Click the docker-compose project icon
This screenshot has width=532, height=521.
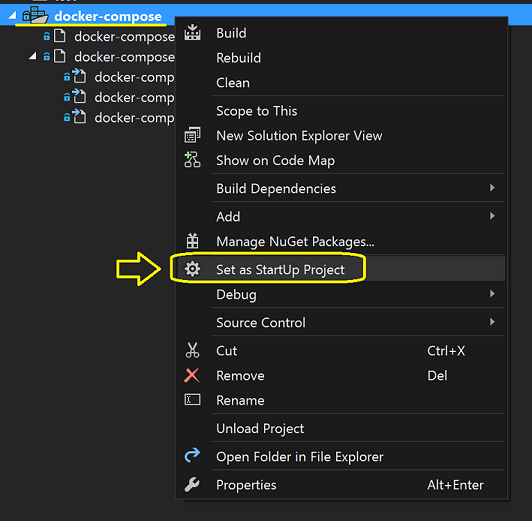click(x=35, y=15)
